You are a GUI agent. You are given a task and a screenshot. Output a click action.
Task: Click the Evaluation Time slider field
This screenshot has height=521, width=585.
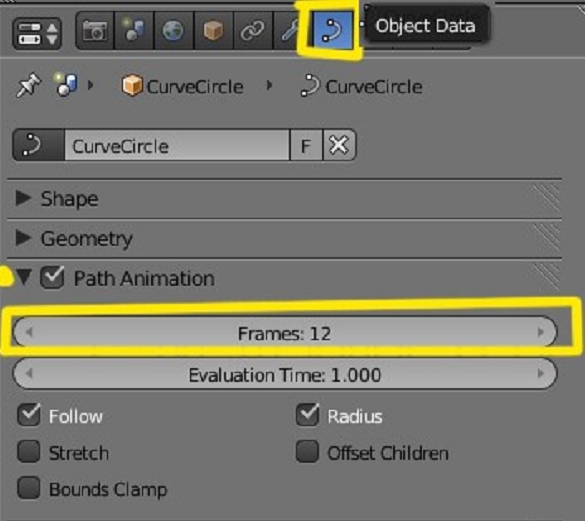point(285,374)
